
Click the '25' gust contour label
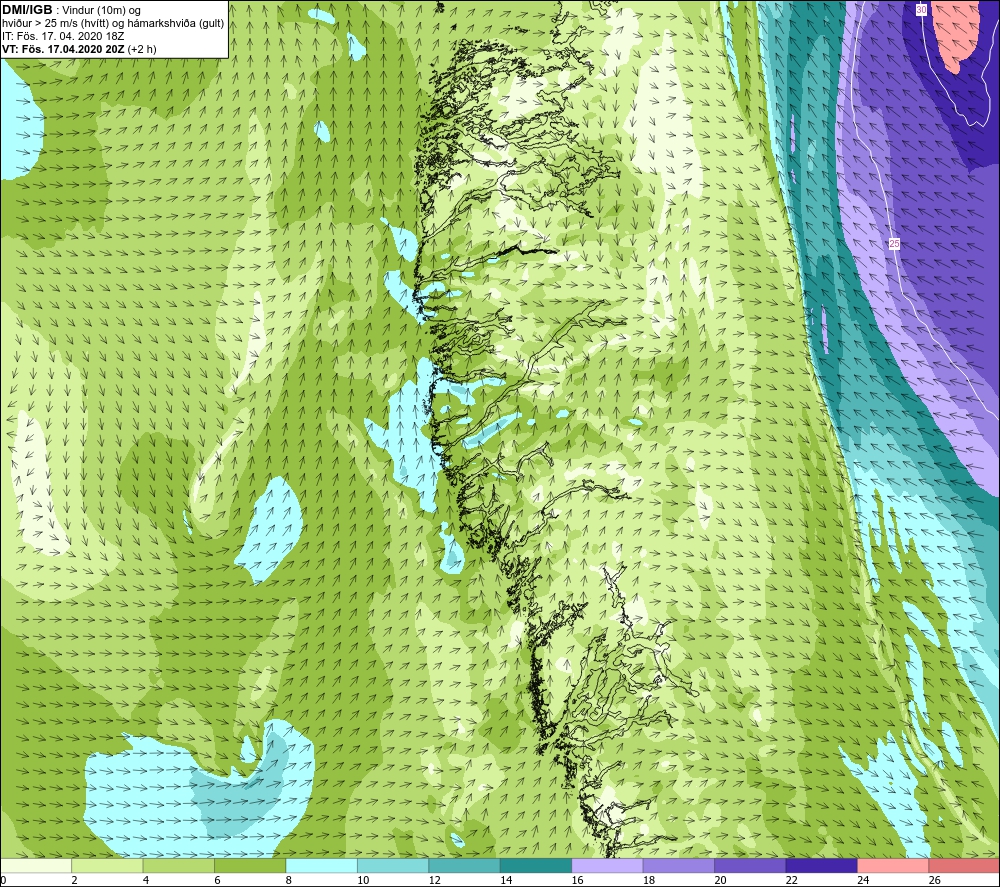click(x=894, y=244)
